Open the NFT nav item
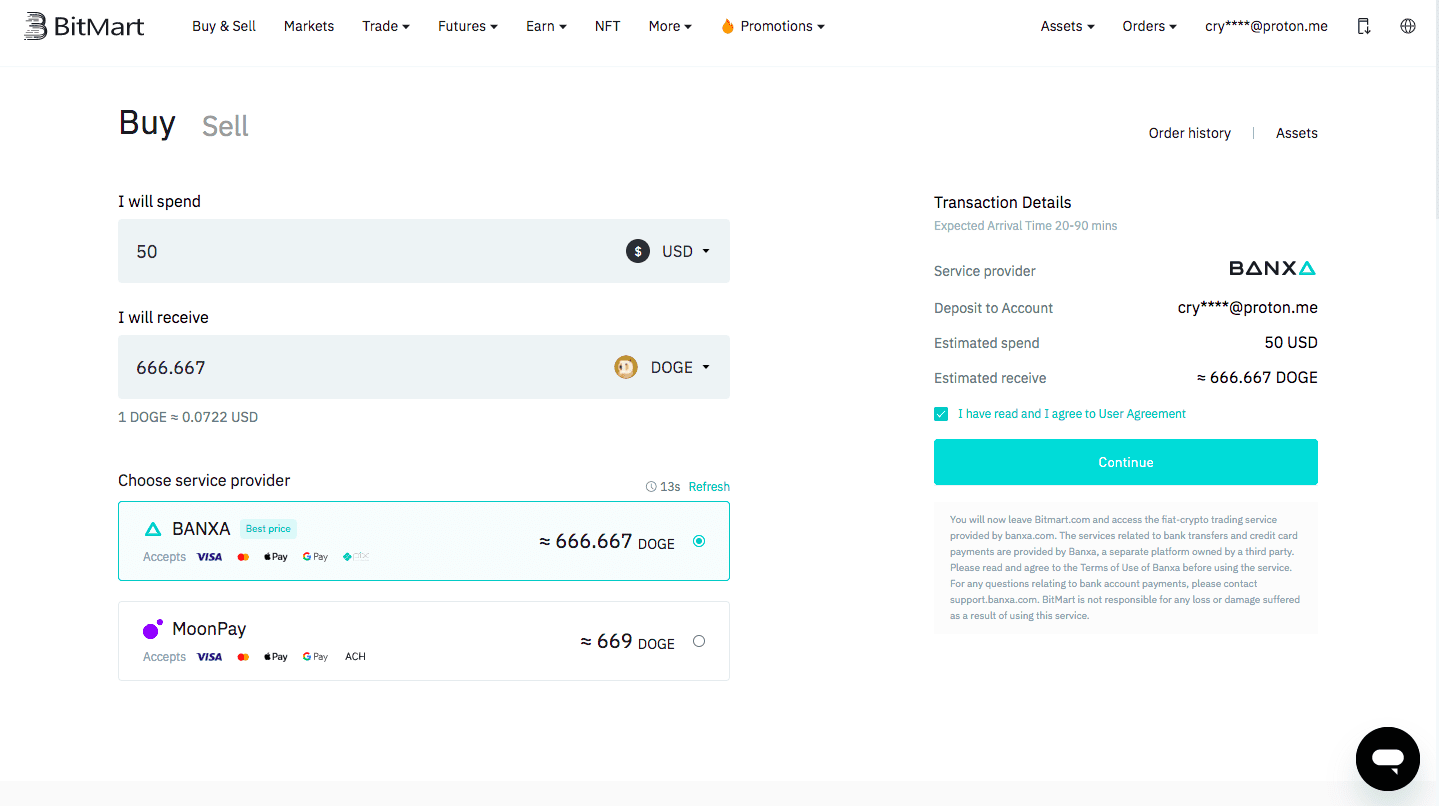This screenshot has height=806, width=1439. pyautogui.click(x=607, y=26)
